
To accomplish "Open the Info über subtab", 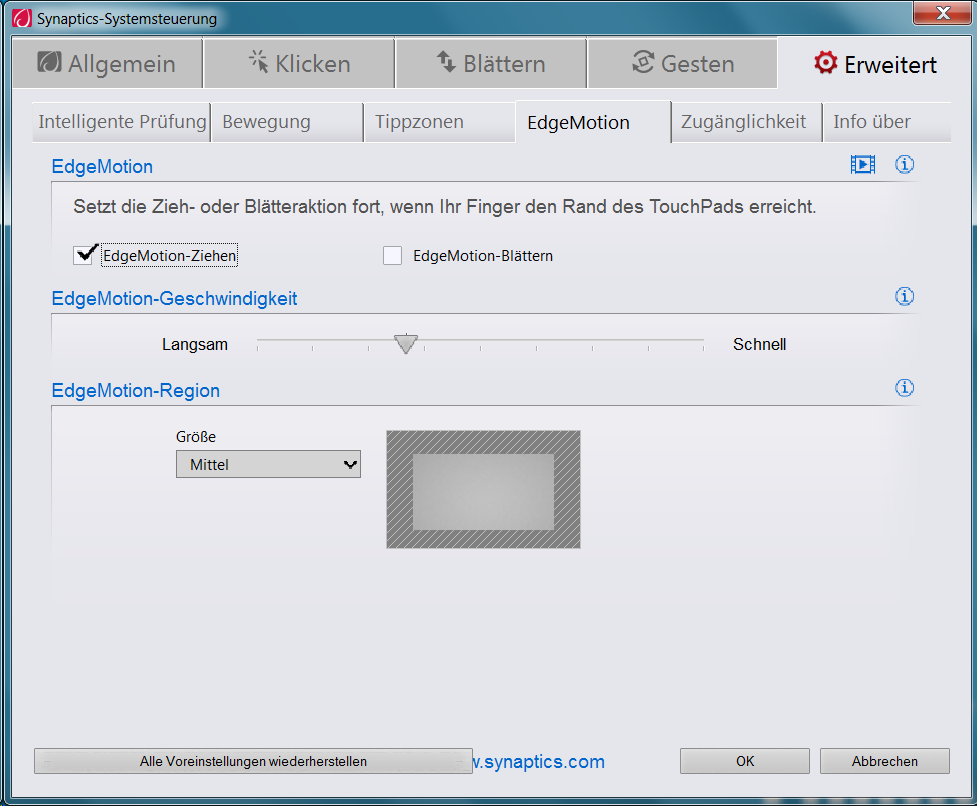I will 887,121.
